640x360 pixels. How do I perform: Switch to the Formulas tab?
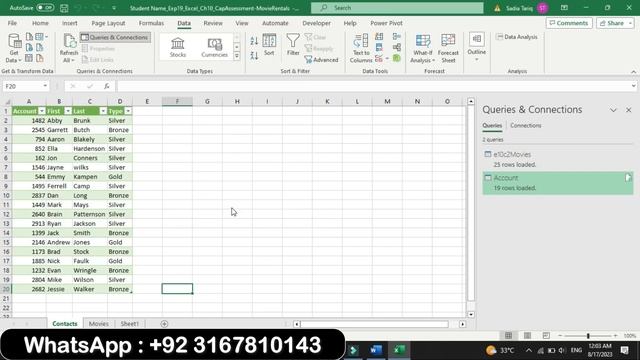coord(151,23)
